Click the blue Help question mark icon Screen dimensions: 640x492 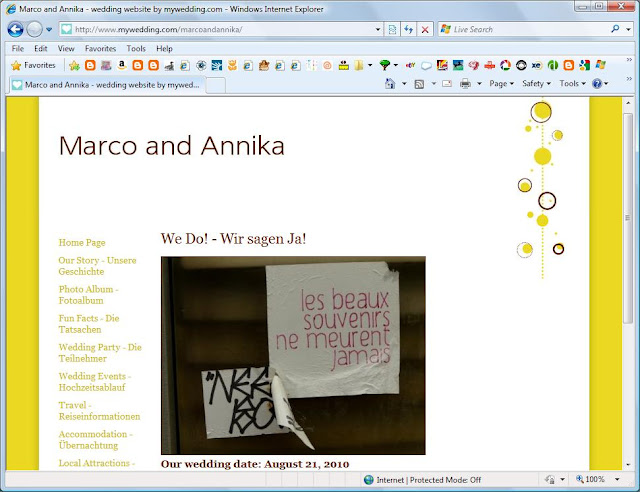pyautogui.click(x=597, y=84)
